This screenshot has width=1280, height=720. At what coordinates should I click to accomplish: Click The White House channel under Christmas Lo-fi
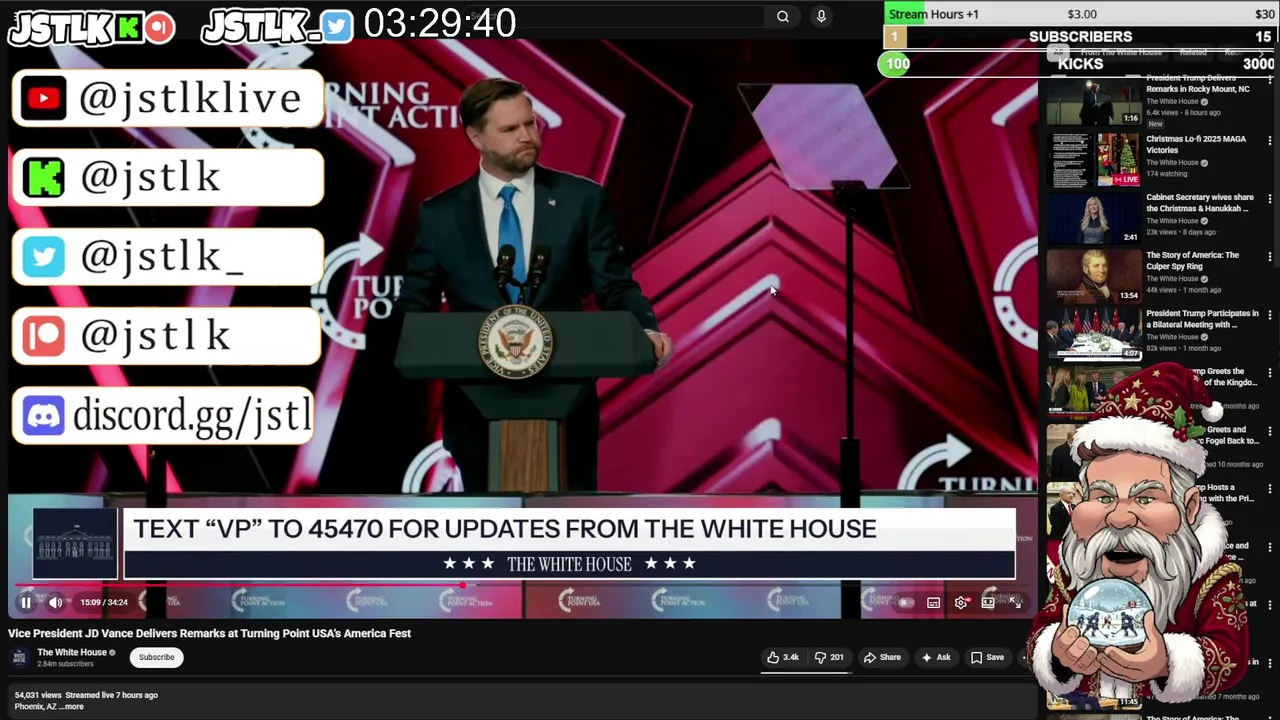(1172, 162)
